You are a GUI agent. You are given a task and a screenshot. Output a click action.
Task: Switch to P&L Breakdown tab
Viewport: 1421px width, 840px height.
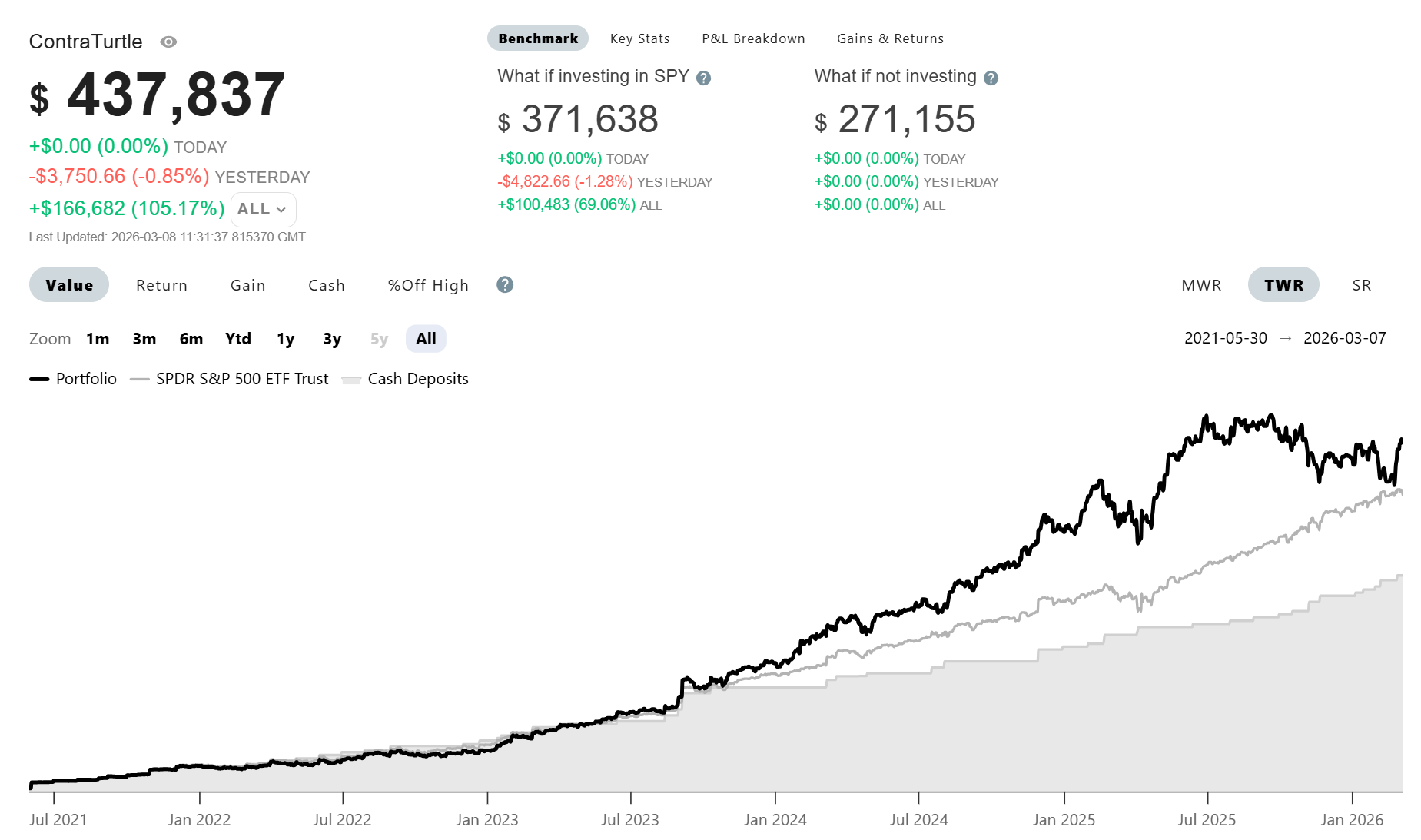[x=753, y=39]
